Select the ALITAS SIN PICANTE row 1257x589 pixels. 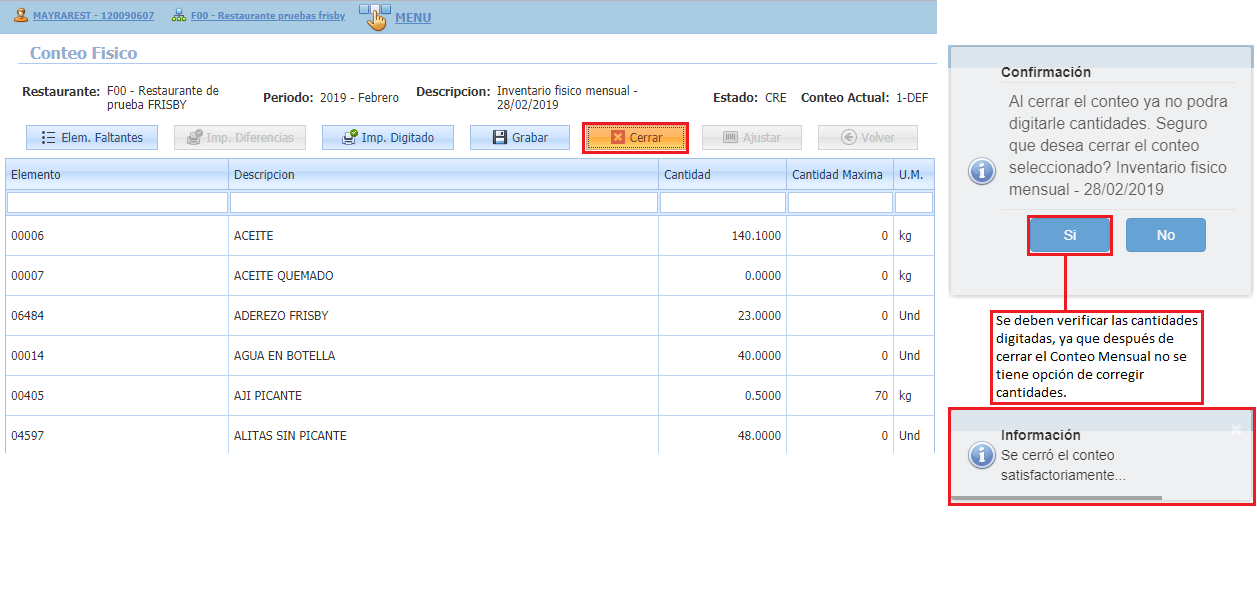[470, 435]
